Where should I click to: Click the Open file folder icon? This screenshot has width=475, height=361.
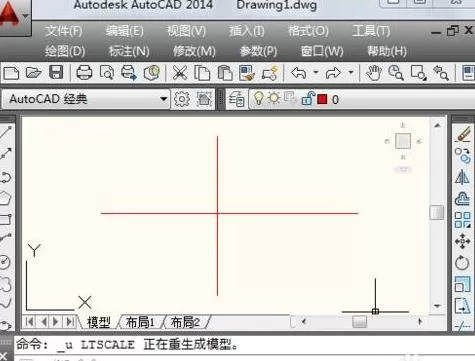pos(33,73)
